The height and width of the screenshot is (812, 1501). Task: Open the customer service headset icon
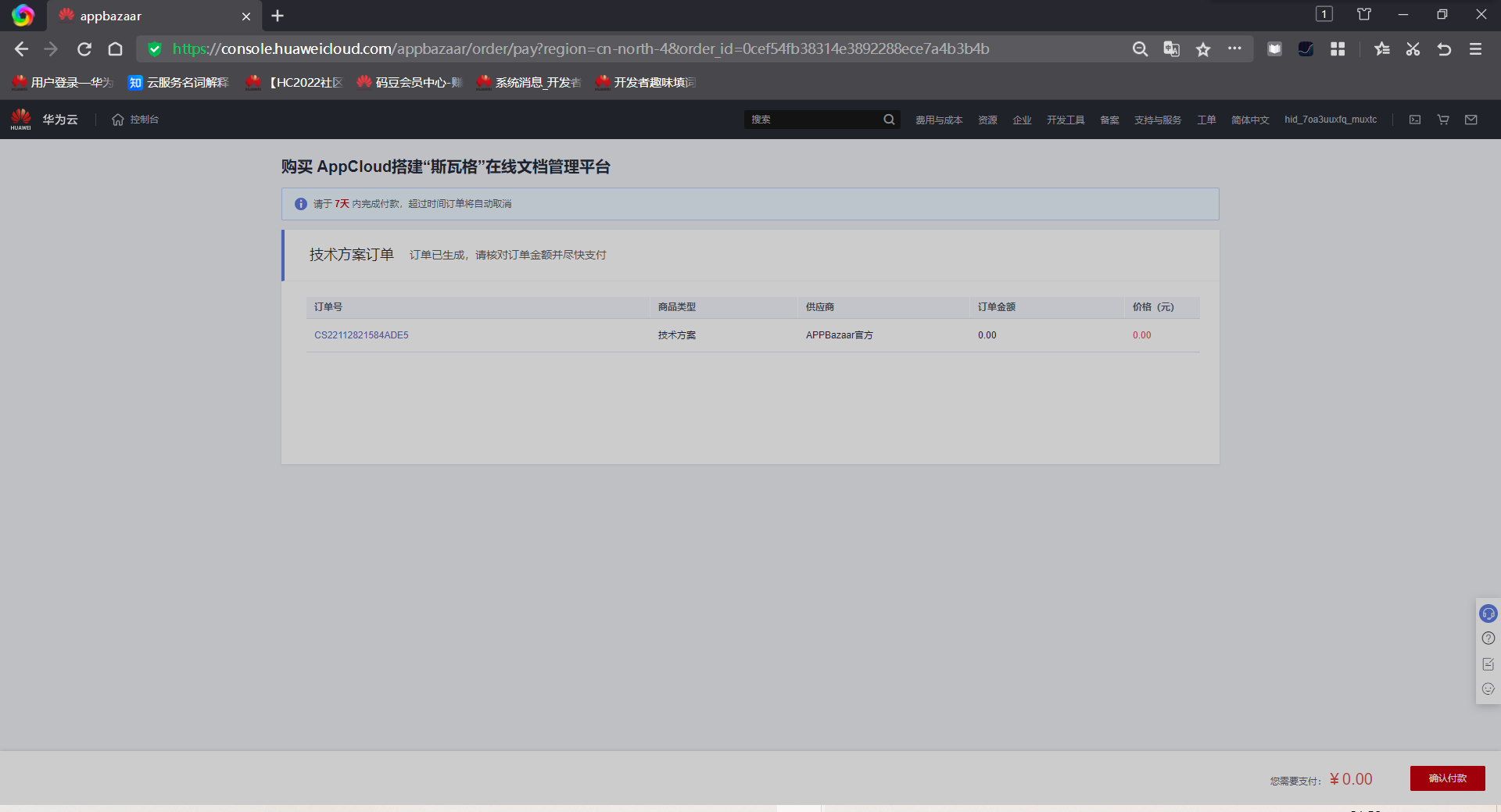pos(1488,613)
